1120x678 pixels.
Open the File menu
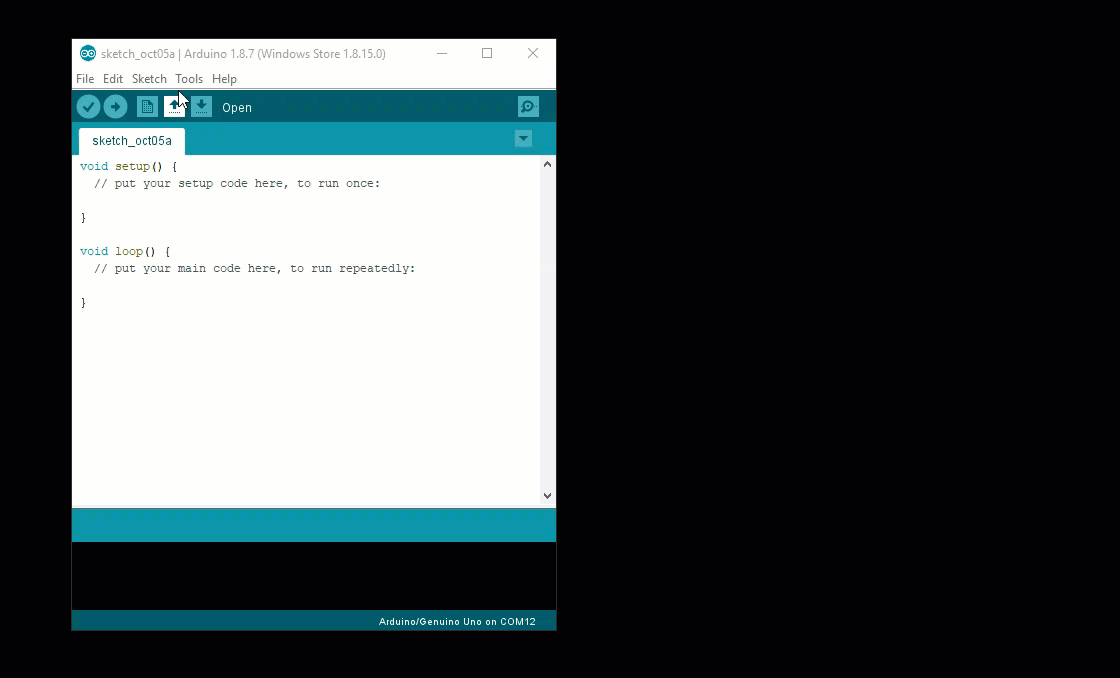click(85, 79)
